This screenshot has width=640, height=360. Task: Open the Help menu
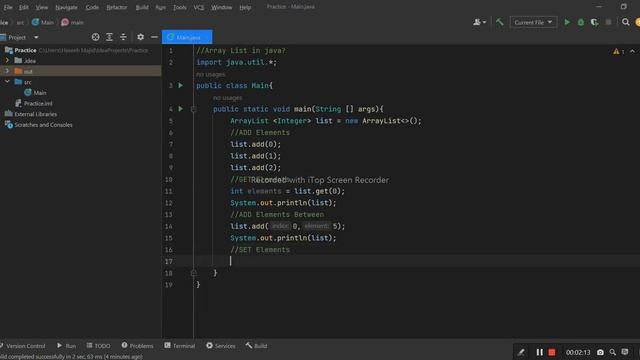point(245,7)
